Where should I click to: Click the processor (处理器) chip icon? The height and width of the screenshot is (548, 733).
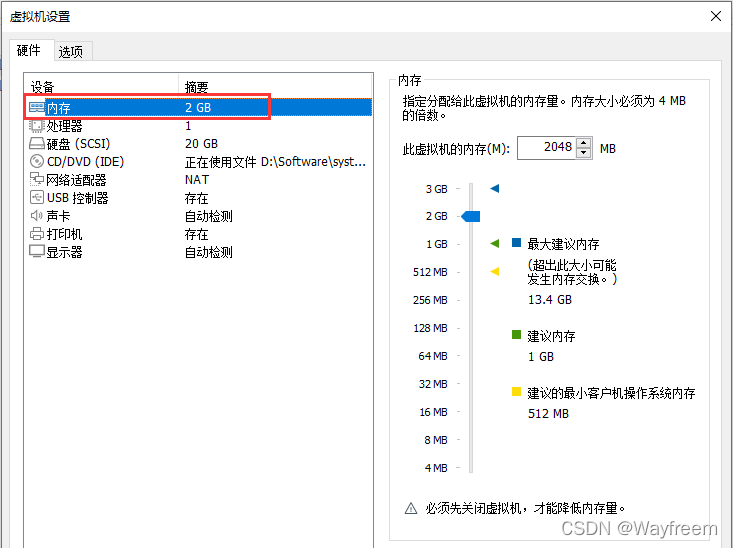[36, 125]
